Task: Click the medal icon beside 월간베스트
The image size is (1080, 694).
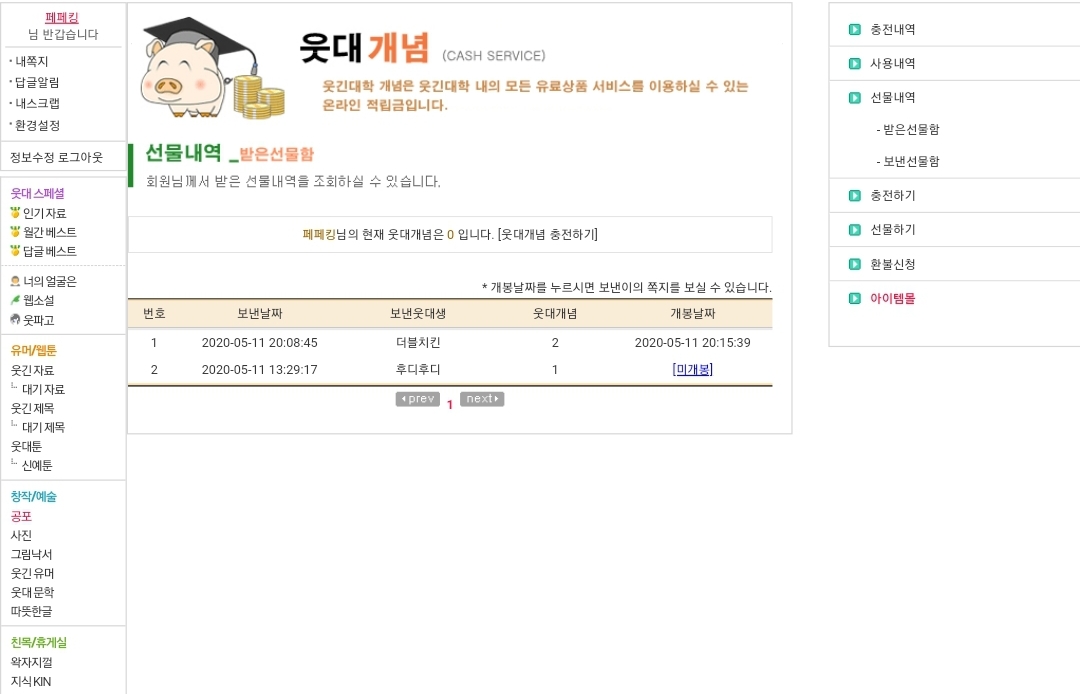Action: 15,232
